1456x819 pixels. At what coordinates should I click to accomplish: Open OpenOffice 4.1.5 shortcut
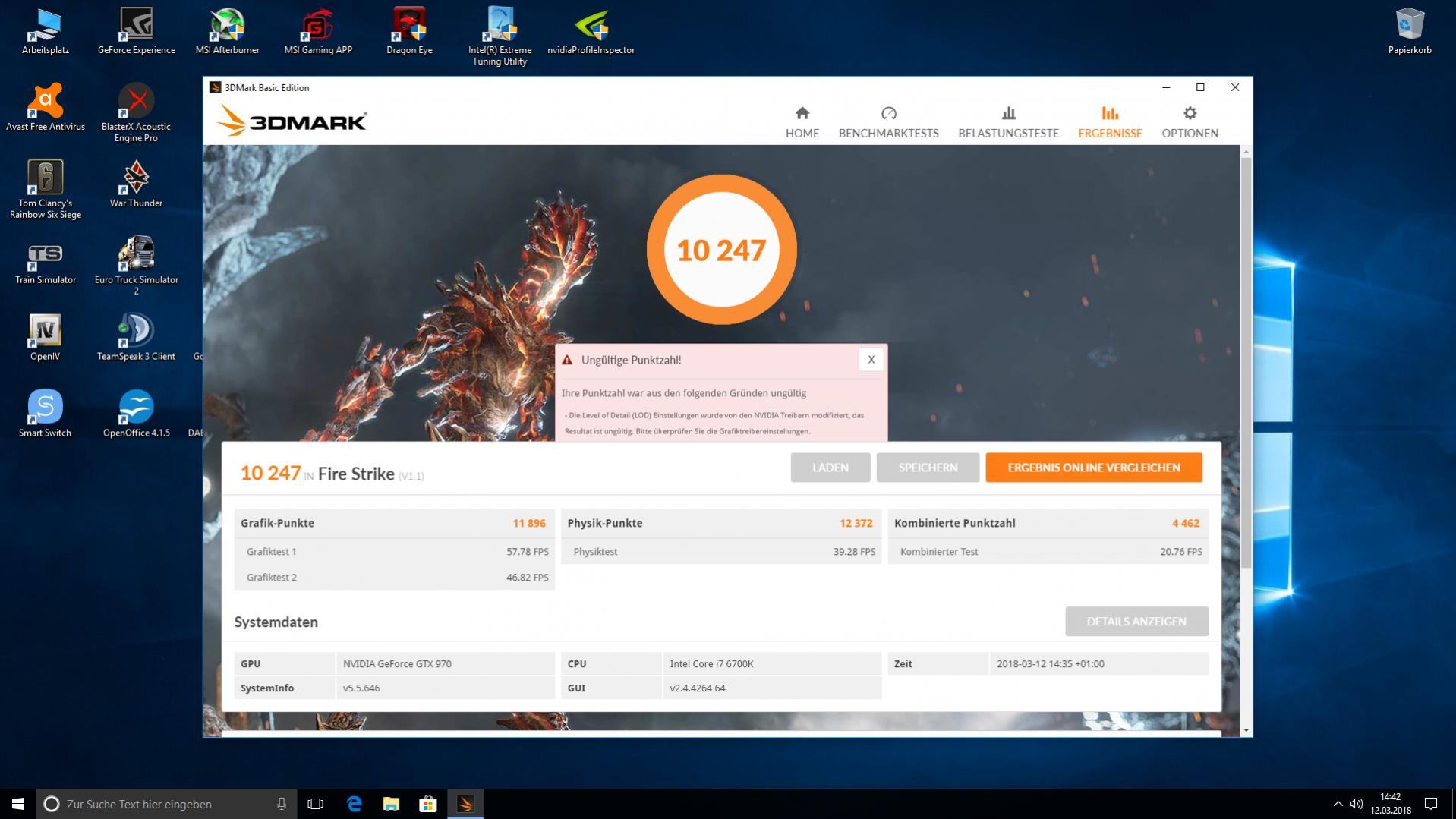137,414
